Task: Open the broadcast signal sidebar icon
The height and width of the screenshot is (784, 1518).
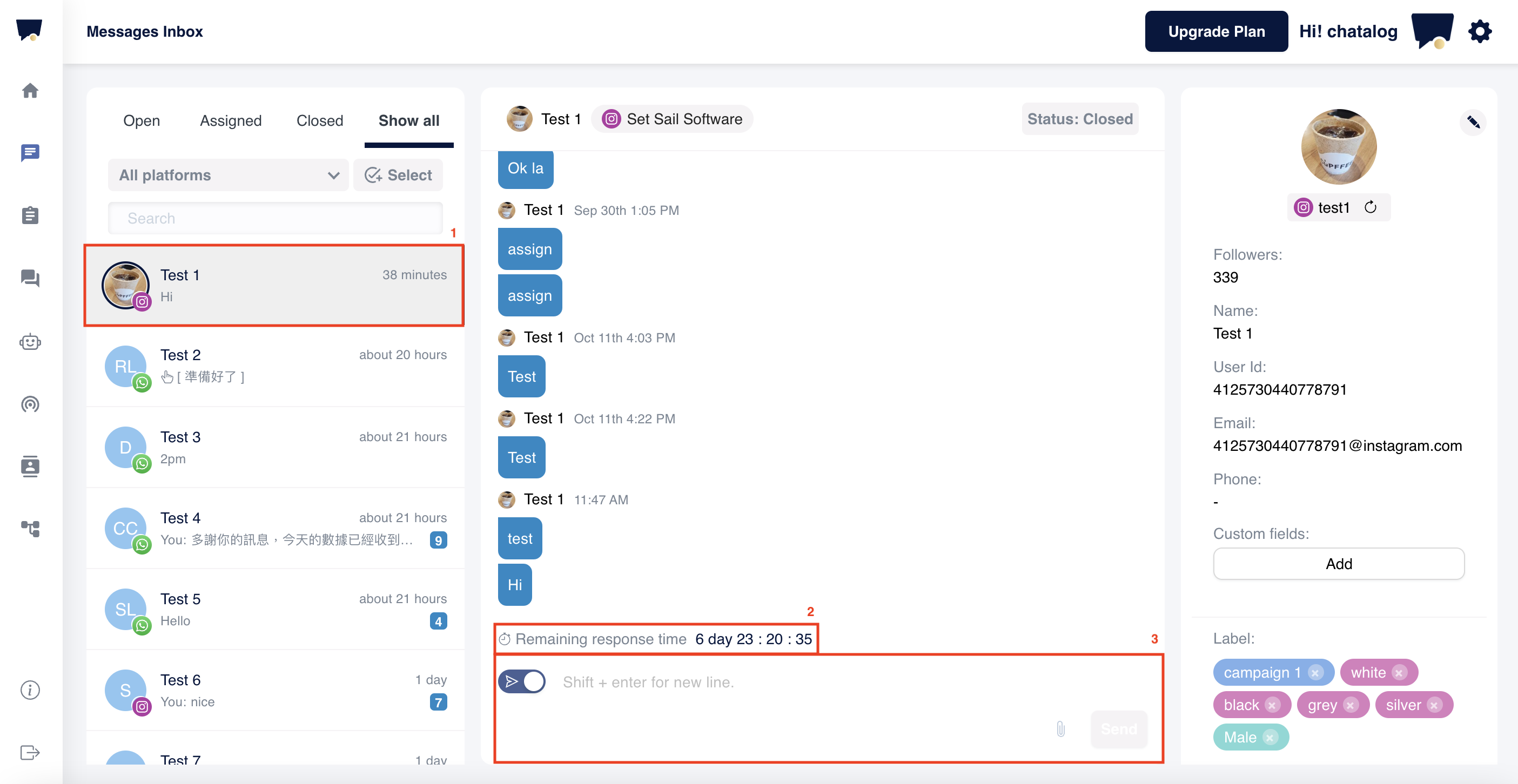Action: pos(30,404)
